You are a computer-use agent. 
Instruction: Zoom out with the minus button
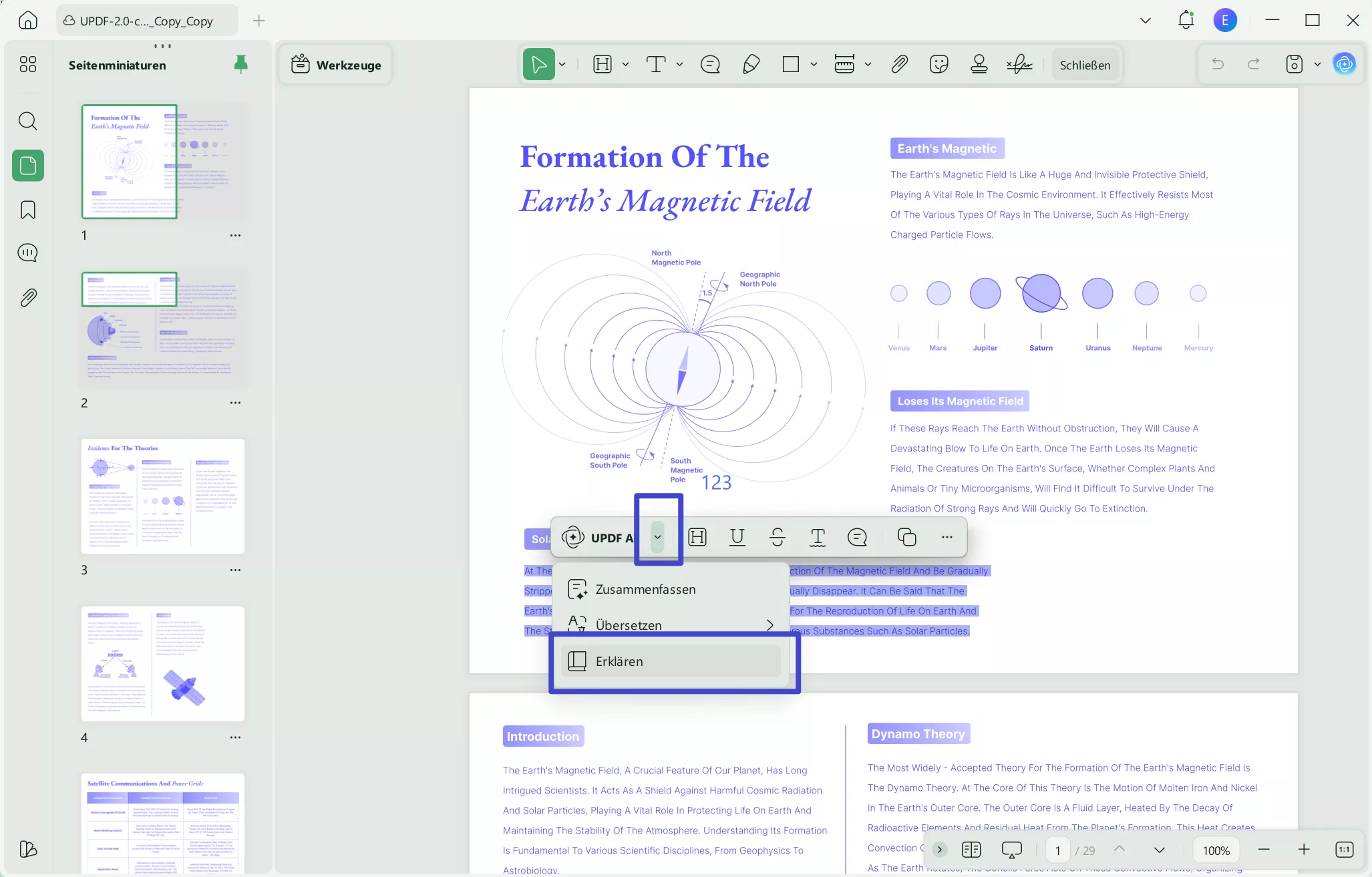1263,850
